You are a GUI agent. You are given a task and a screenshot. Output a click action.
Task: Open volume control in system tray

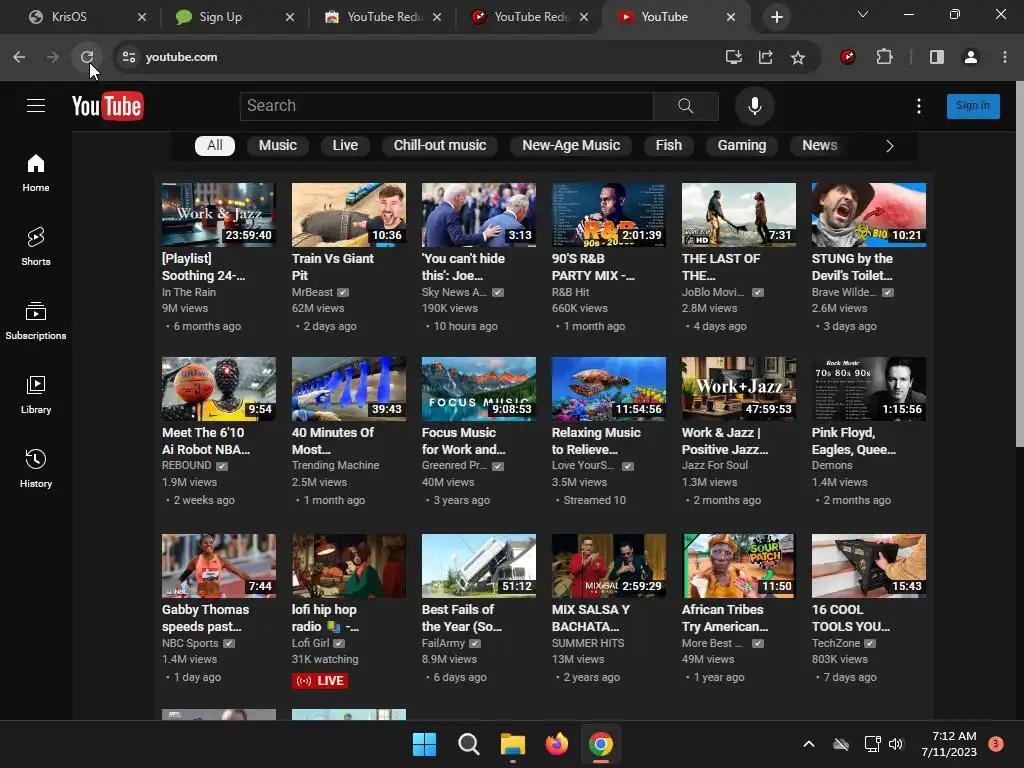[896, 744]
